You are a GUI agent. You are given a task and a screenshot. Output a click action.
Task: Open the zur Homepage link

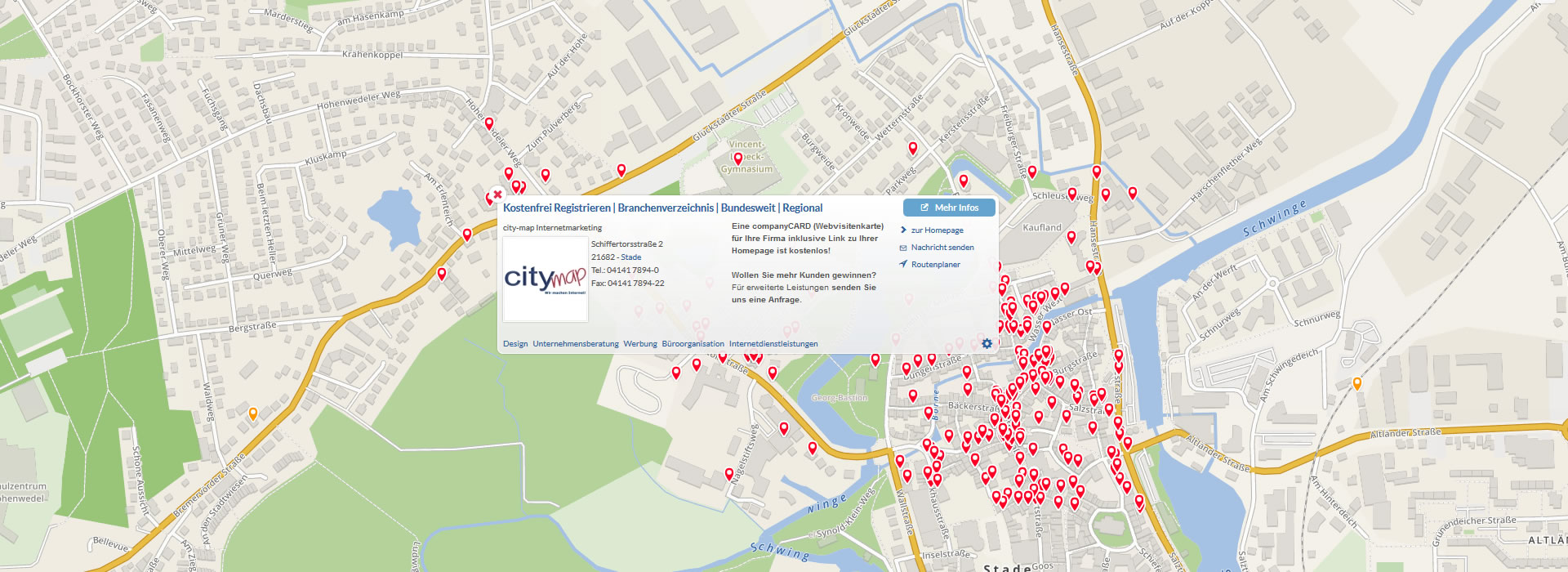(937, 230)
